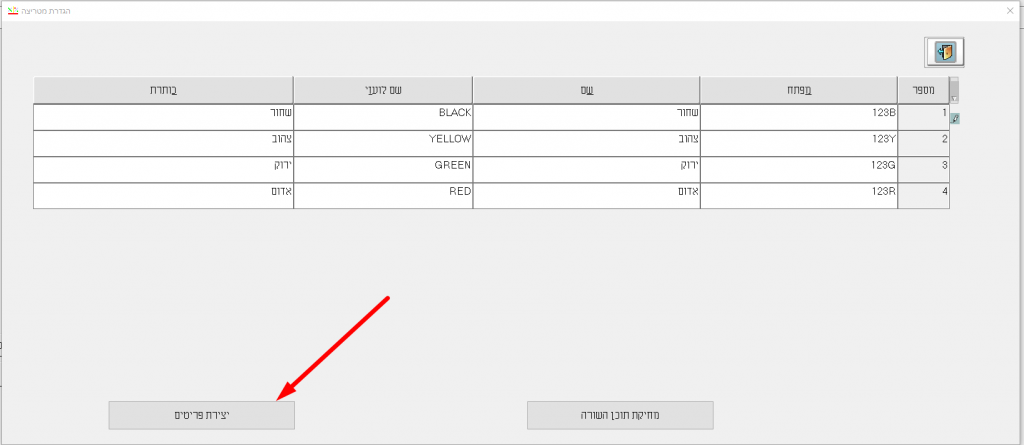Click the key cell containing 123Y
The image size is (1024, 445).
[798, 139]
